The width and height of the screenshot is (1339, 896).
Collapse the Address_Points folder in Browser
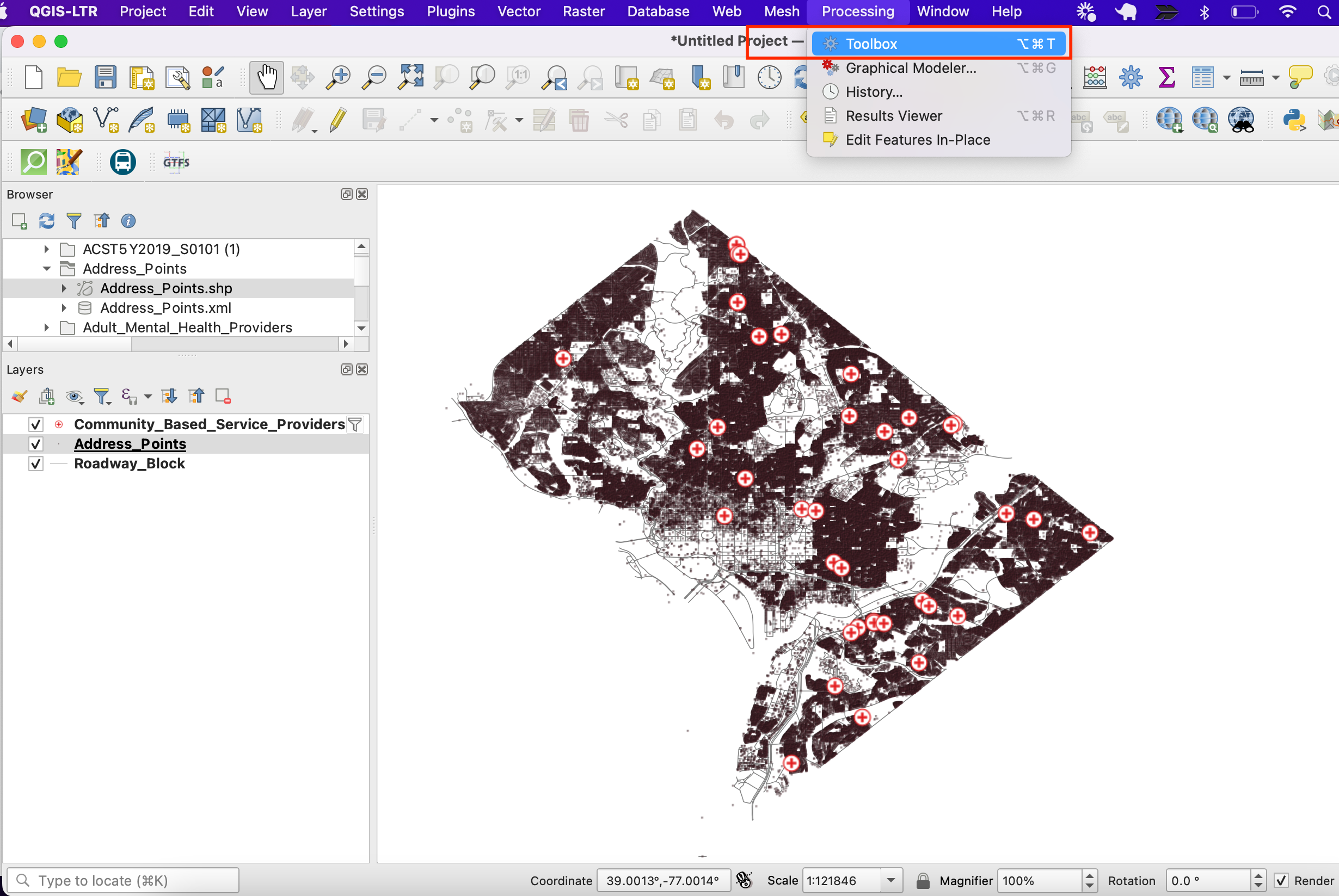[x=46, y=269]
